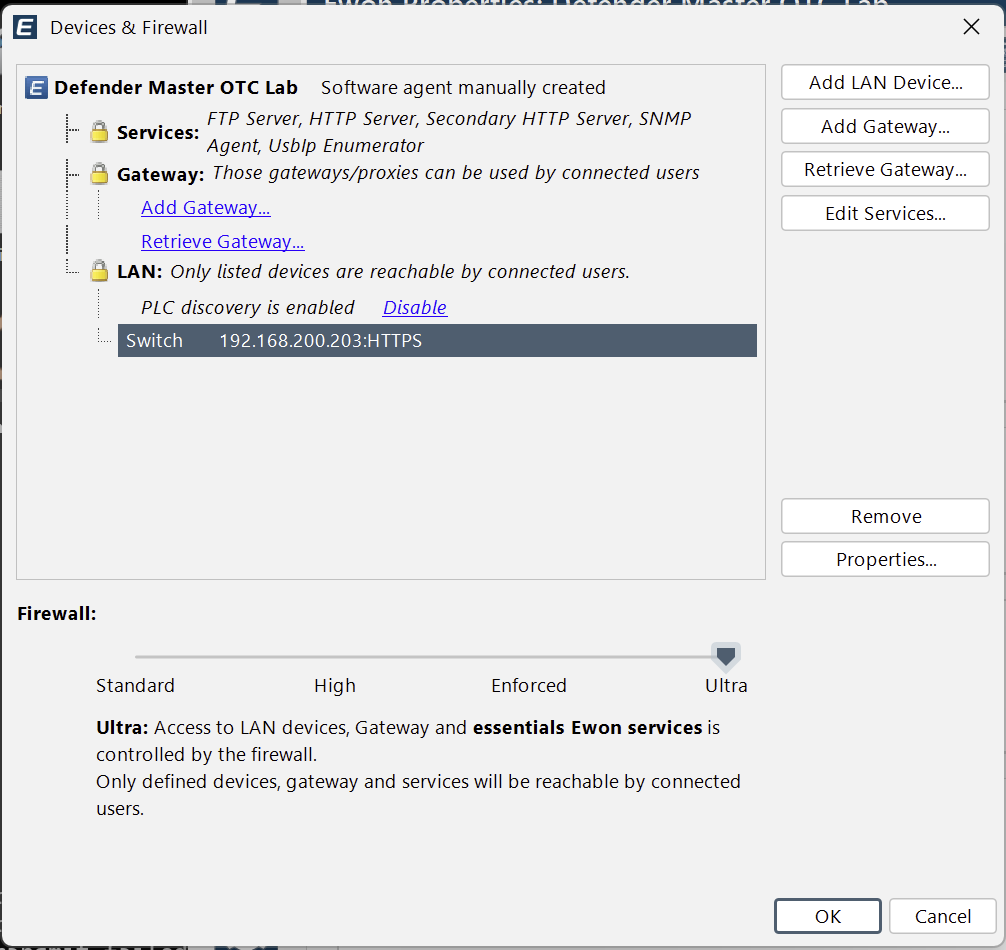Image resolution: width=1006 pixels, height=950 pixels.
Task: Select the Services tree entry
Action: pos(158,133)
